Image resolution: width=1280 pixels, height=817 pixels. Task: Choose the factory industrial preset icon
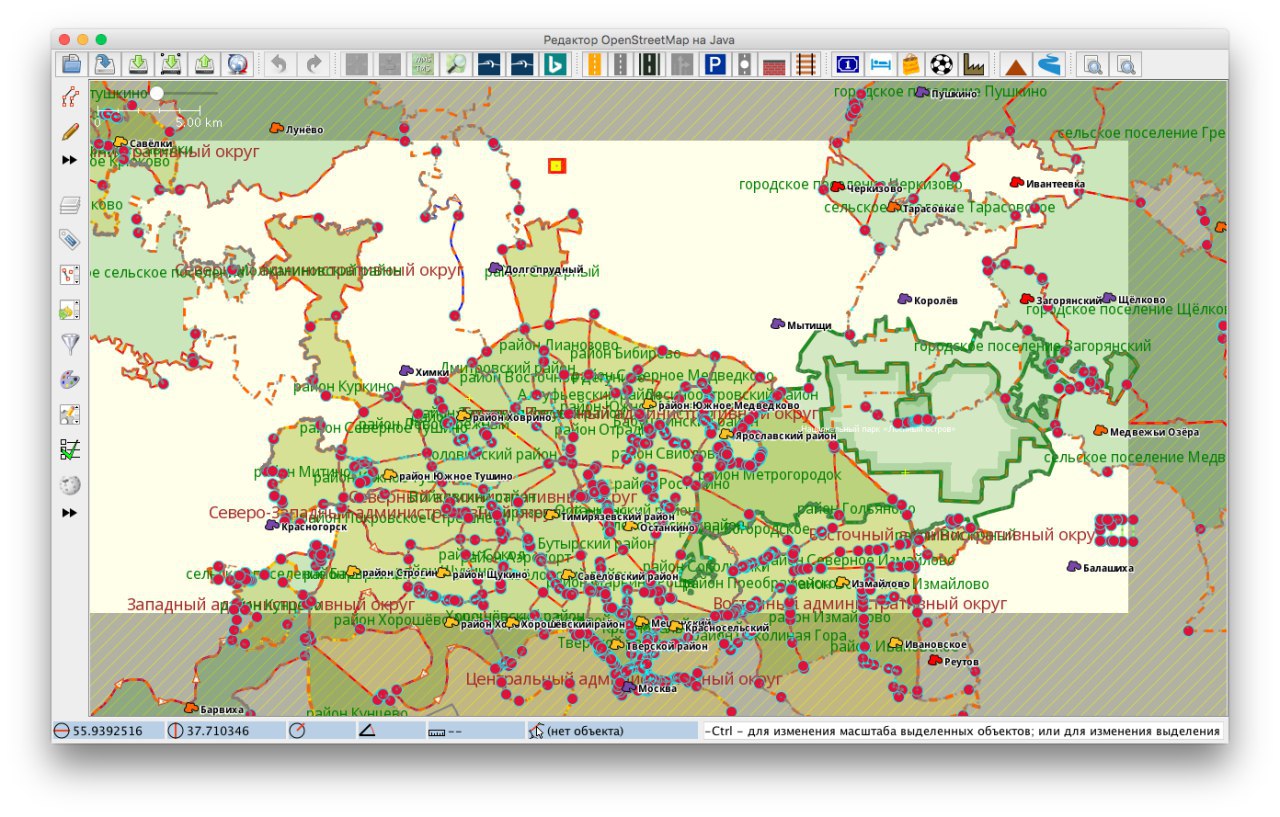pos(973,65)
